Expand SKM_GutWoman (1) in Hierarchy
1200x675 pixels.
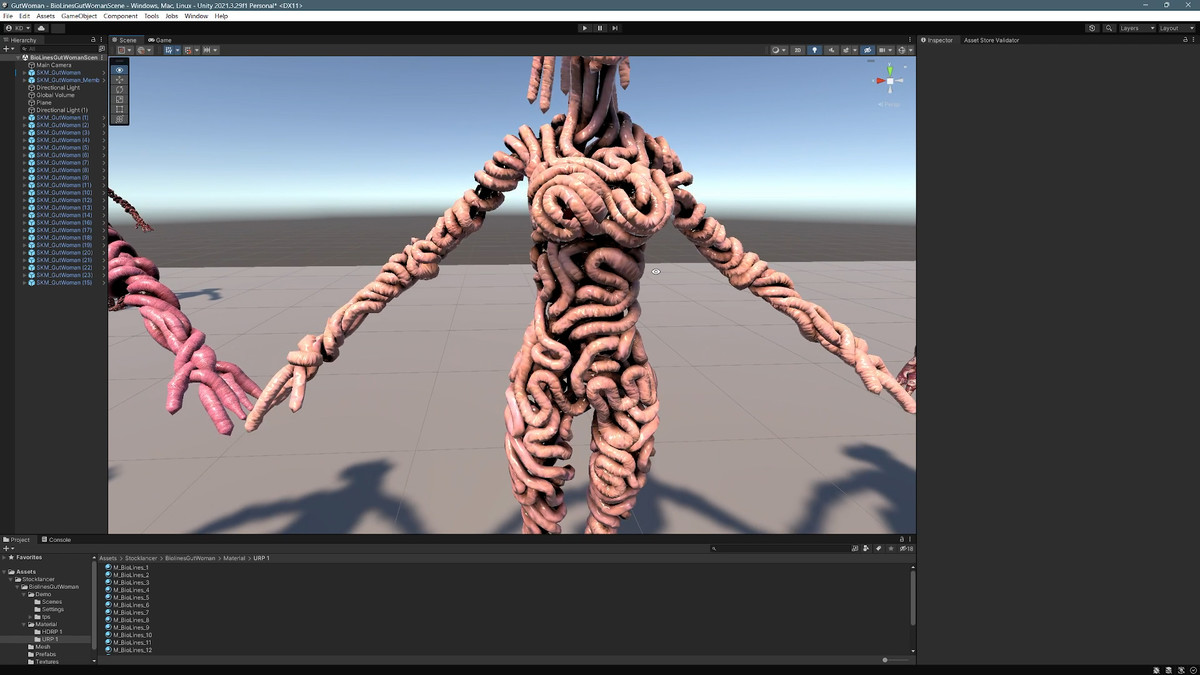25,118
